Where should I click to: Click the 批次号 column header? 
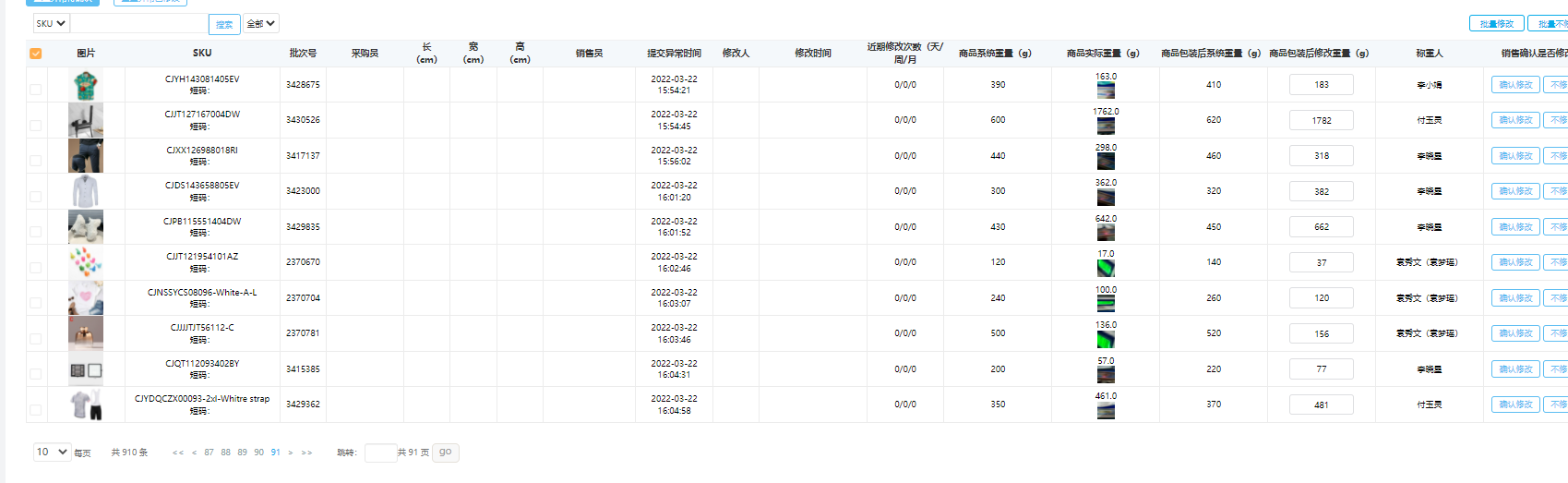[303, 54]
